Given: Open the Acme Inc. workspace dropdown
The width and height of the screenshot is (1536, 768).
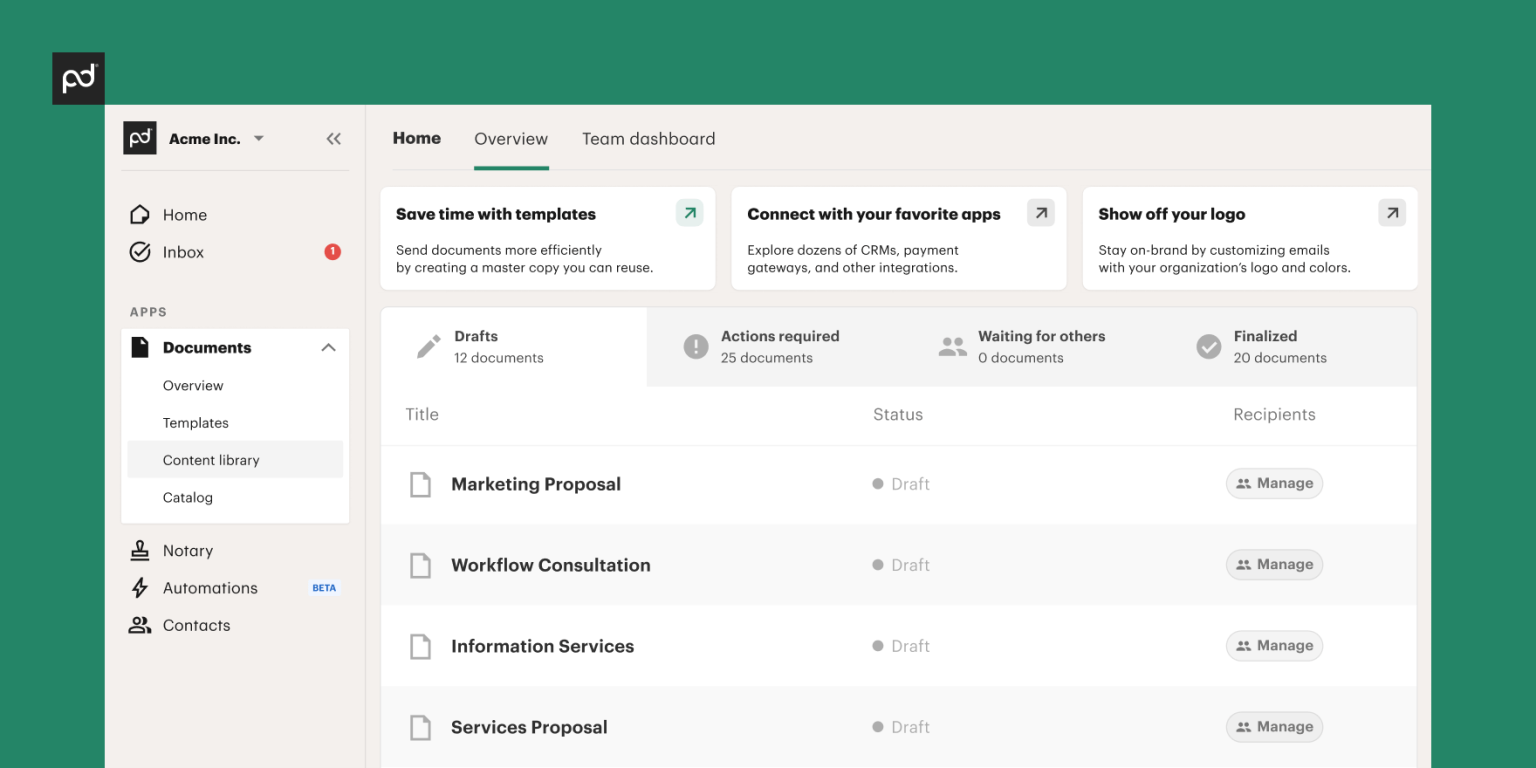Looking at the screenshot, I should pyautogui.click(x=258, y=139).
